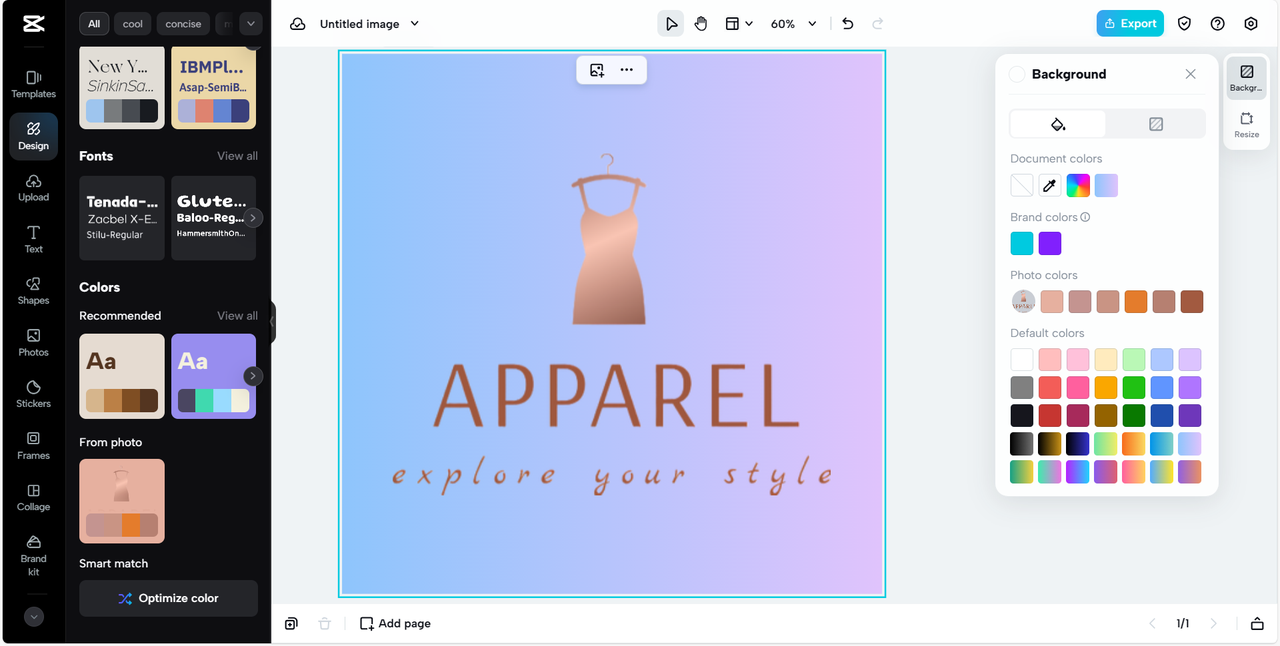Select the hand pan tool
This screenshot has width=1280, height=646.
pos(701,24)
